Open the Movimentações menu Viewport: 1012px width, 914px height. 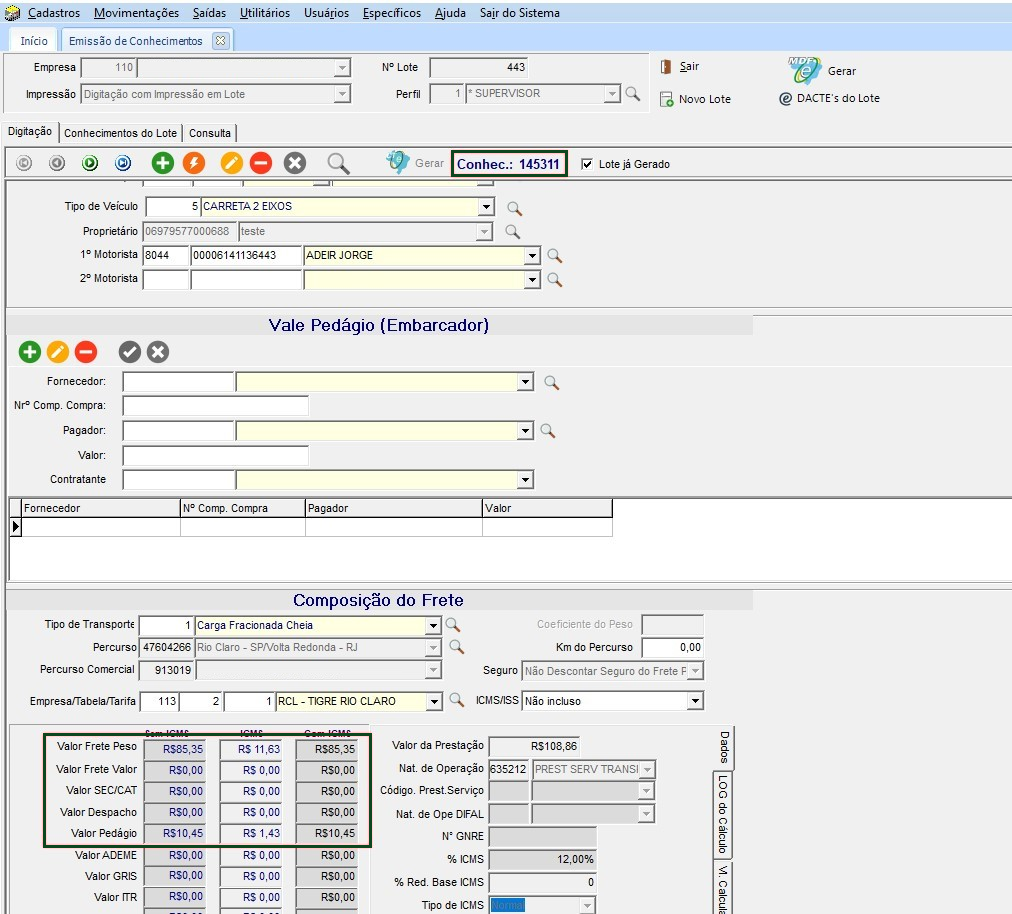point(136,13)
